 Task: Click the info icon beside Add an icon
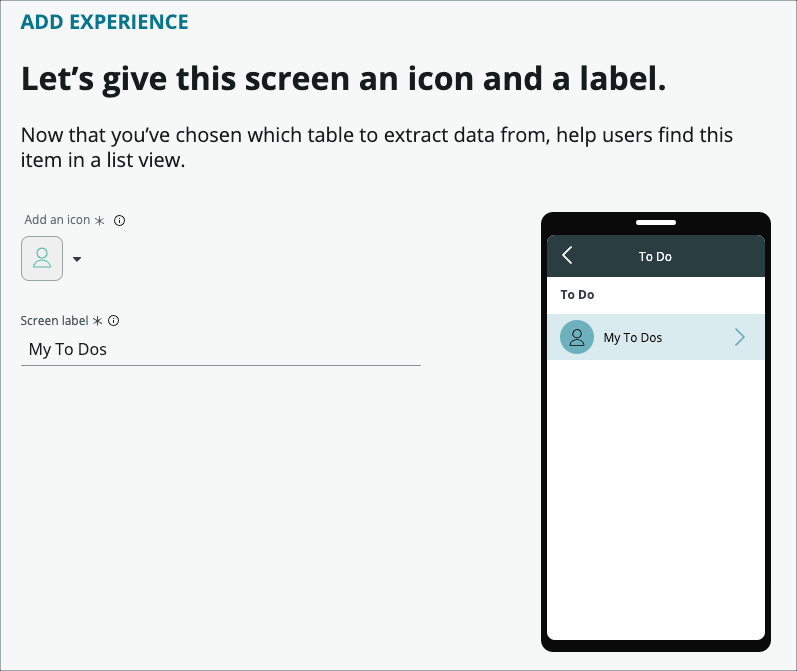coord(119,220)
